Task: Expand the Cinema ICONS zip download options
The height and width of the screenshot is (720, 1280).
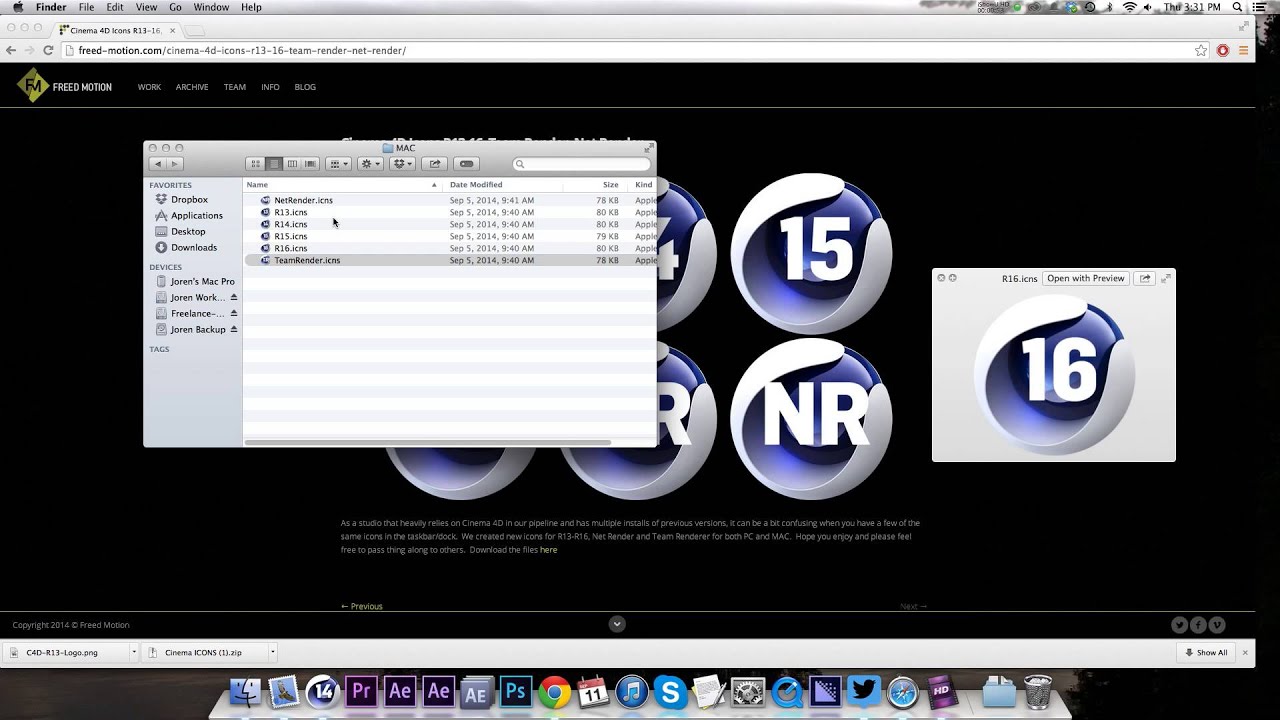Action: pos(272,652)
